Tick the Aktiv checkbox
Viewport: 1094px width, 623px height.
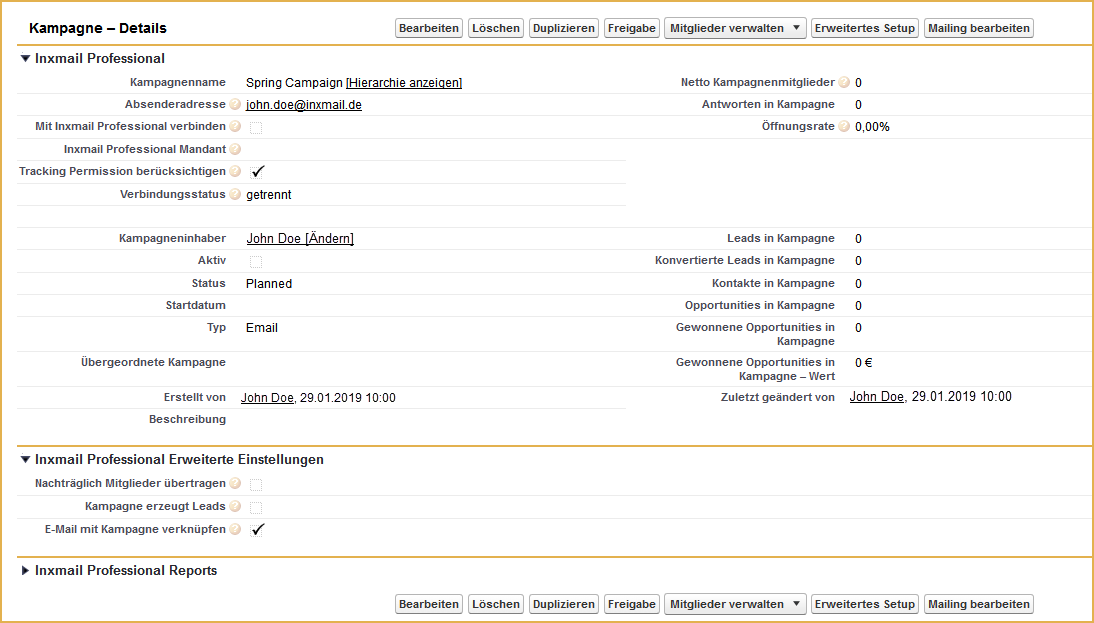(x=256, y=262)
